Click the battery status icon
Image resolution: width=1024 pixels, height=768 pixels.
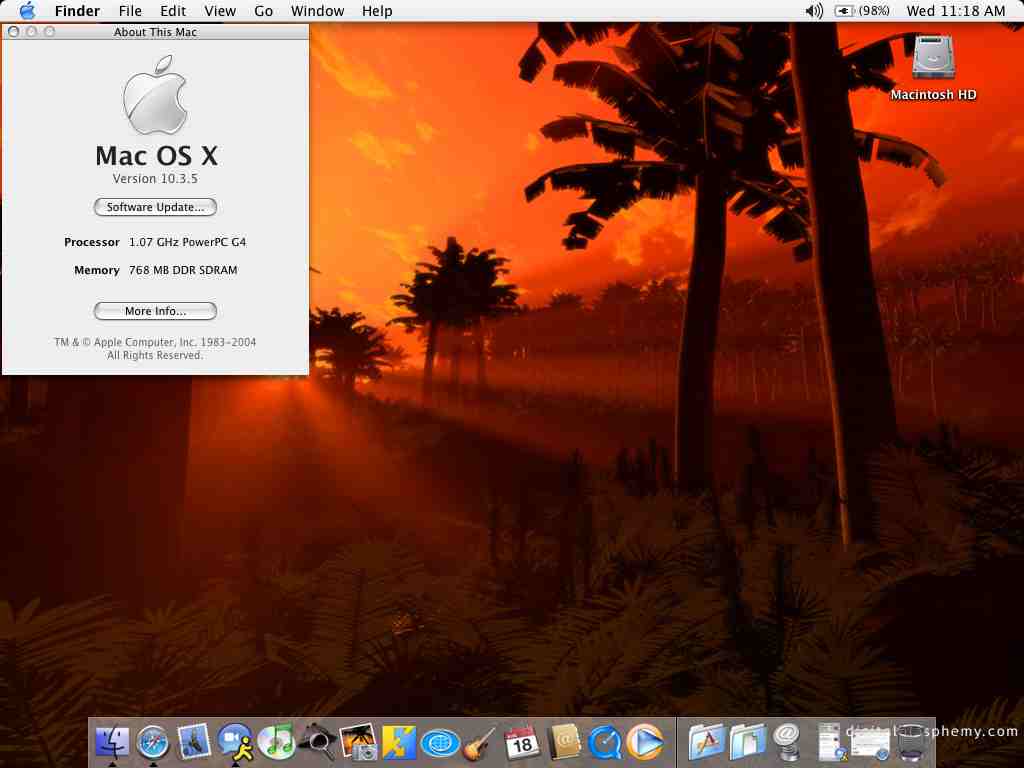click(844, 11)
